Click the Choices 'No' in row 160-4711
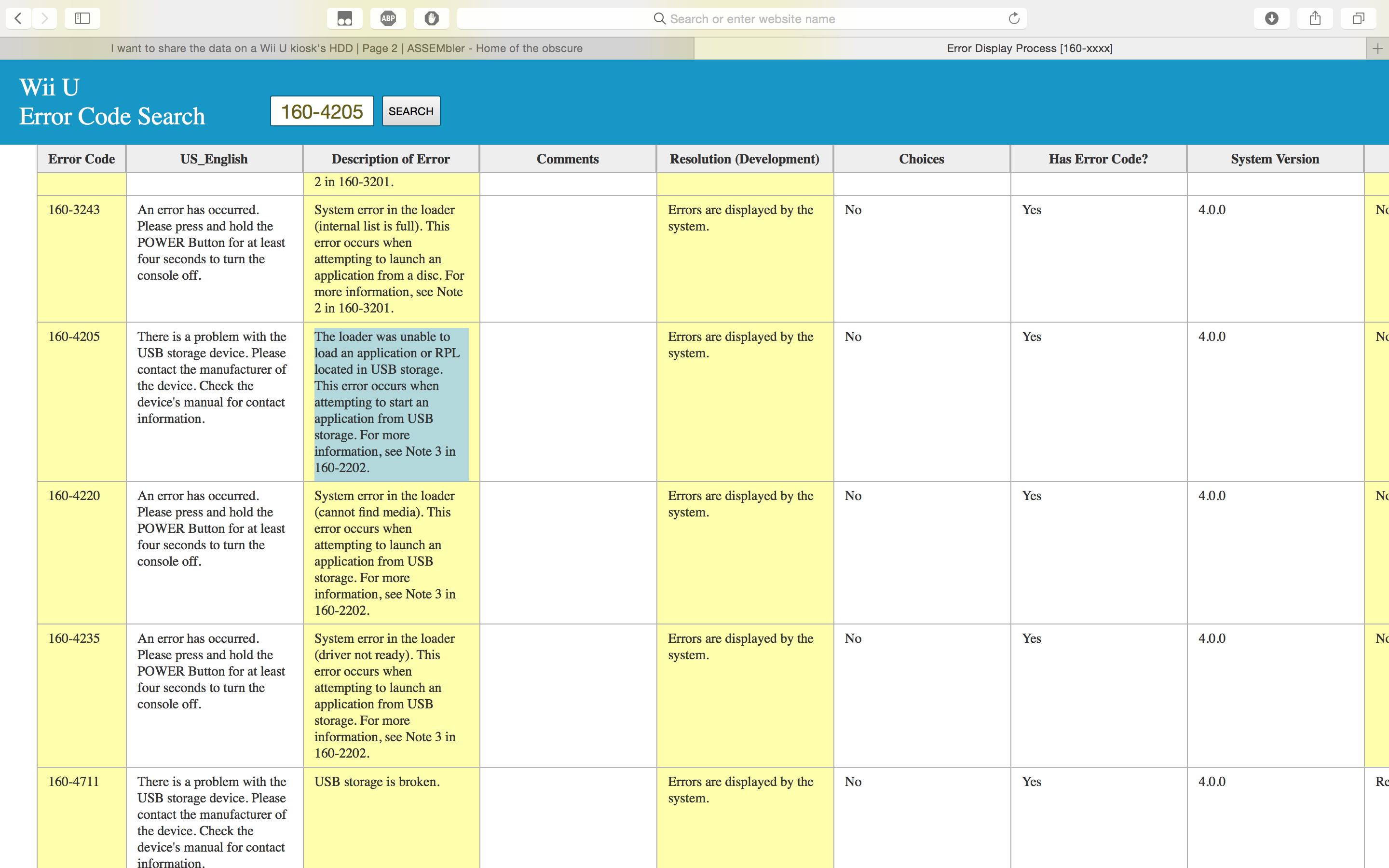 pyautogui.click(x=853, y=782)
